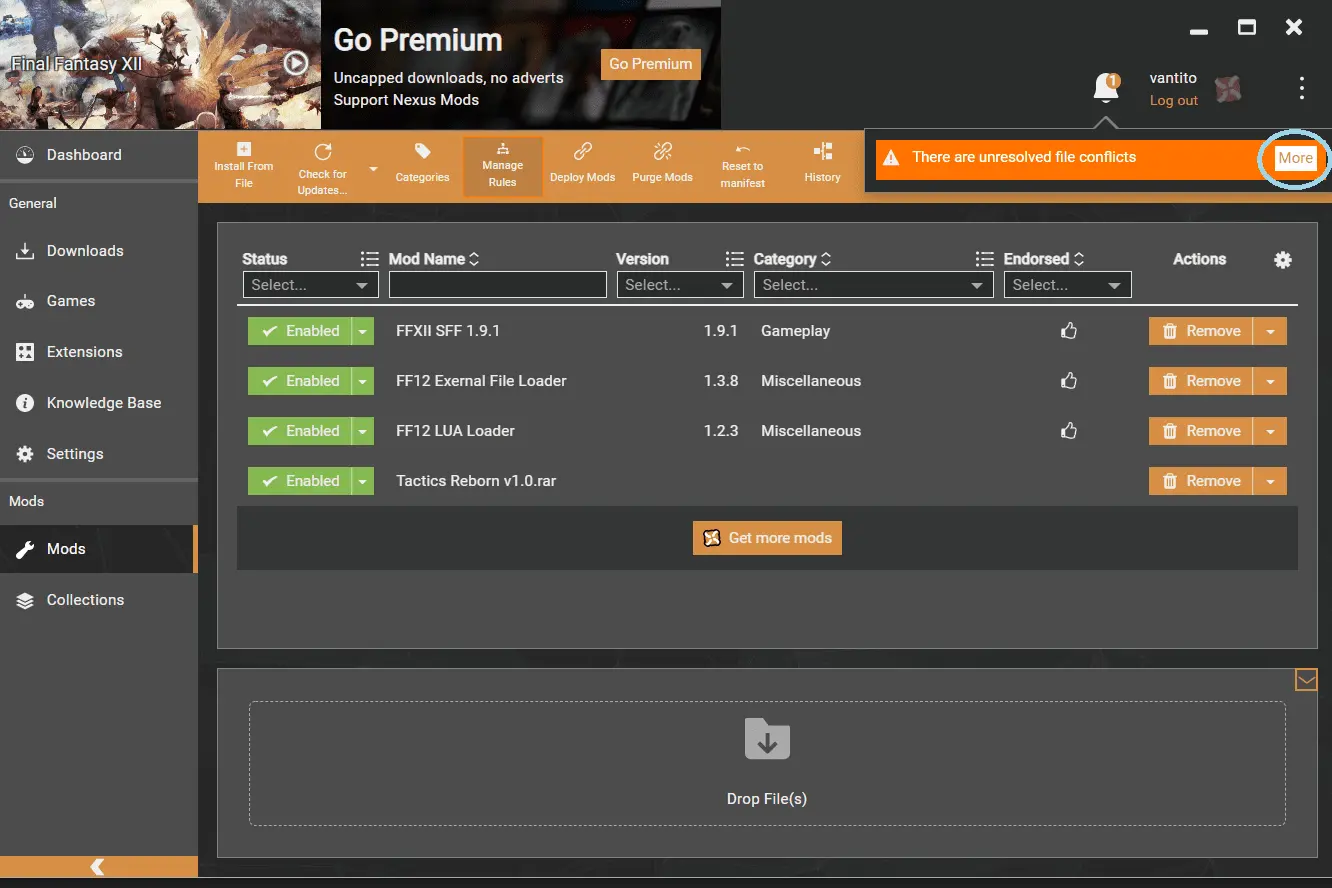
Task: Click the Go Premium button
Action: tap(651, 64)
